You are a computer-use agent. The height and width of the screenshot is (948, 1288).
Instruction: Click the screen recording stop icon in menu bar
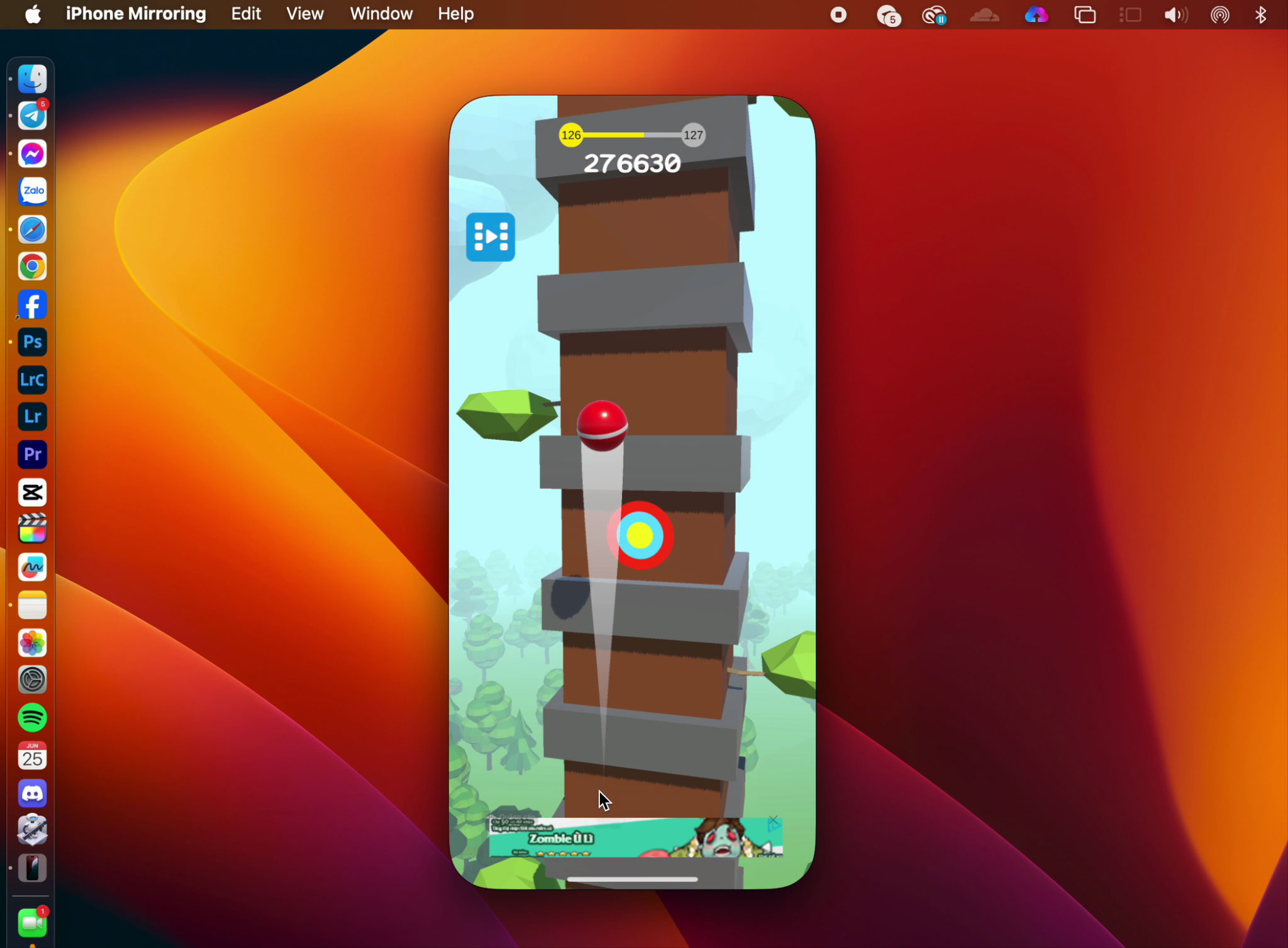coord(838,14)
